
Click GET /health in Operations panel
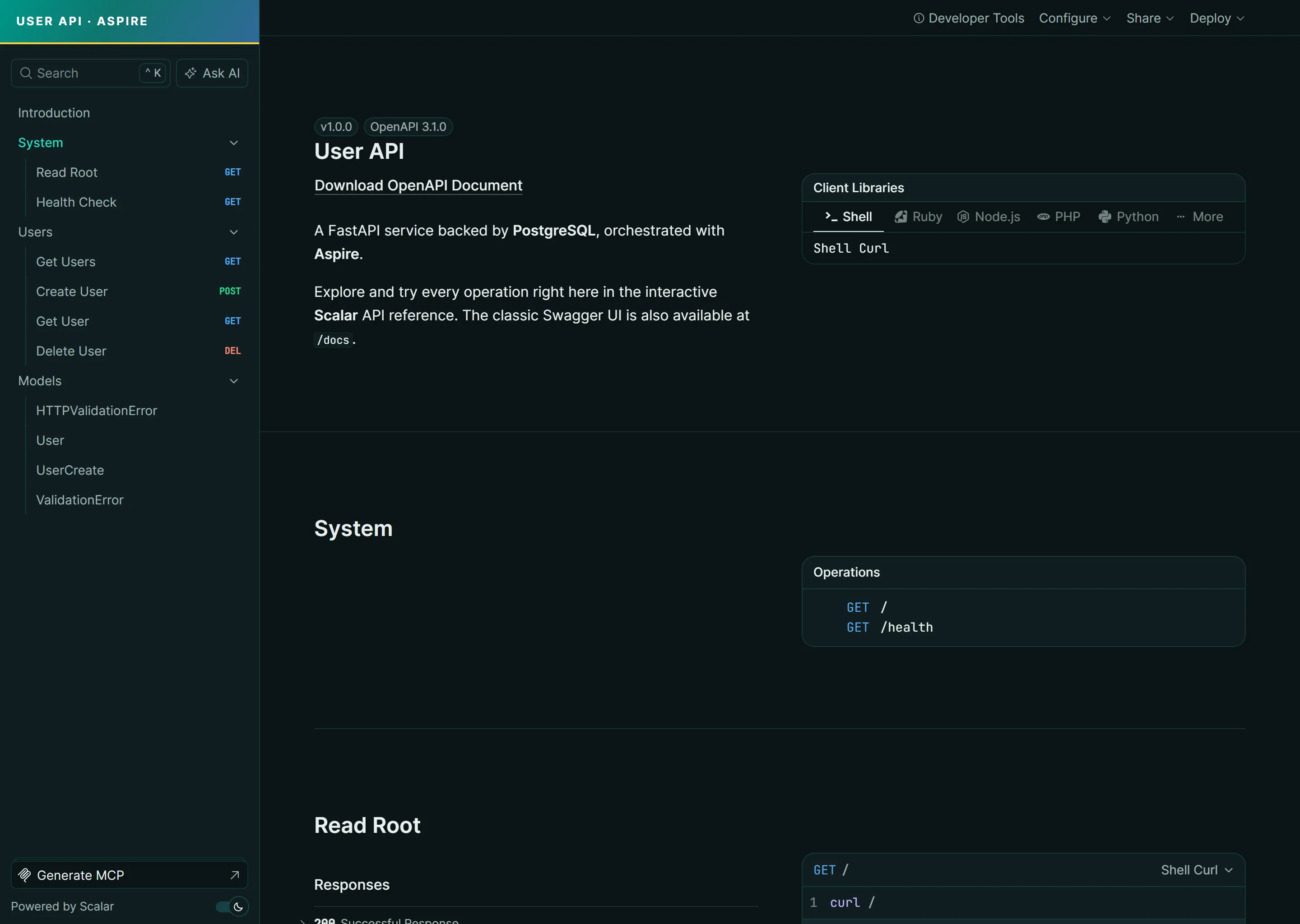click(890, 627)
